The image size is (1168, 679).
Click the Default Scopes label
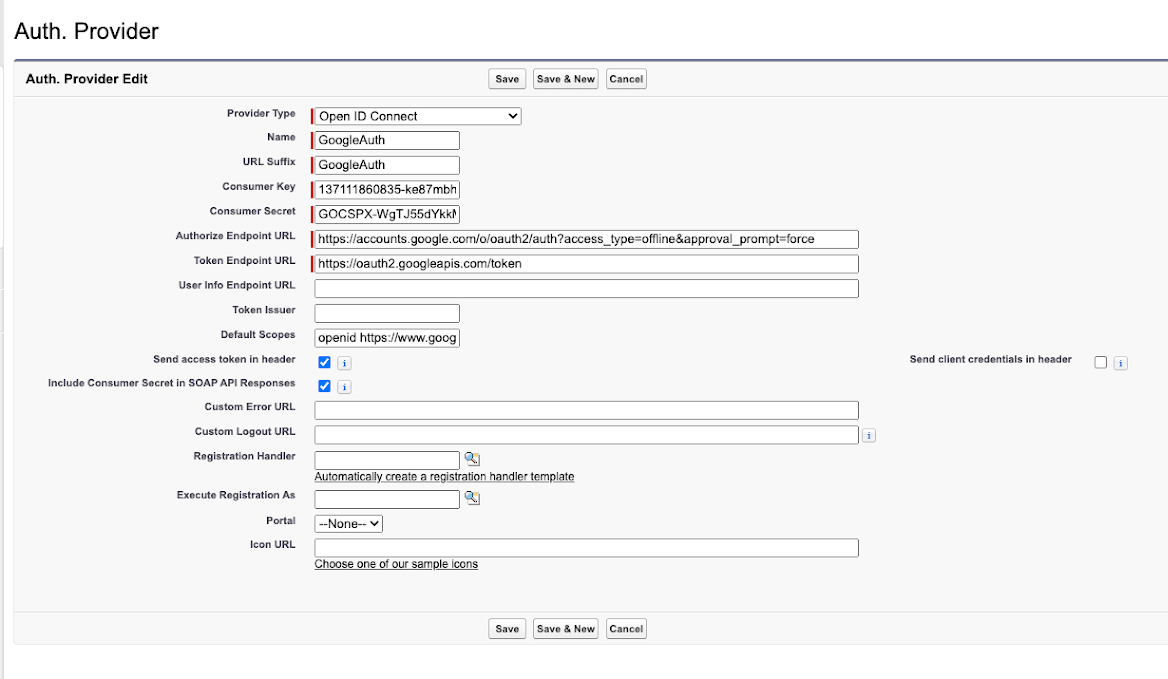(258, 334)
